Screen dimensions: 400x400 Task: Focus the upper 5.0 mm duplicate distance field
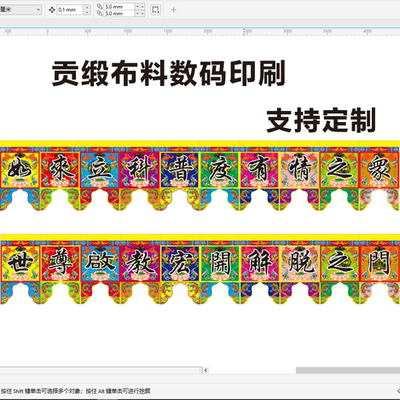click(119, 6)
